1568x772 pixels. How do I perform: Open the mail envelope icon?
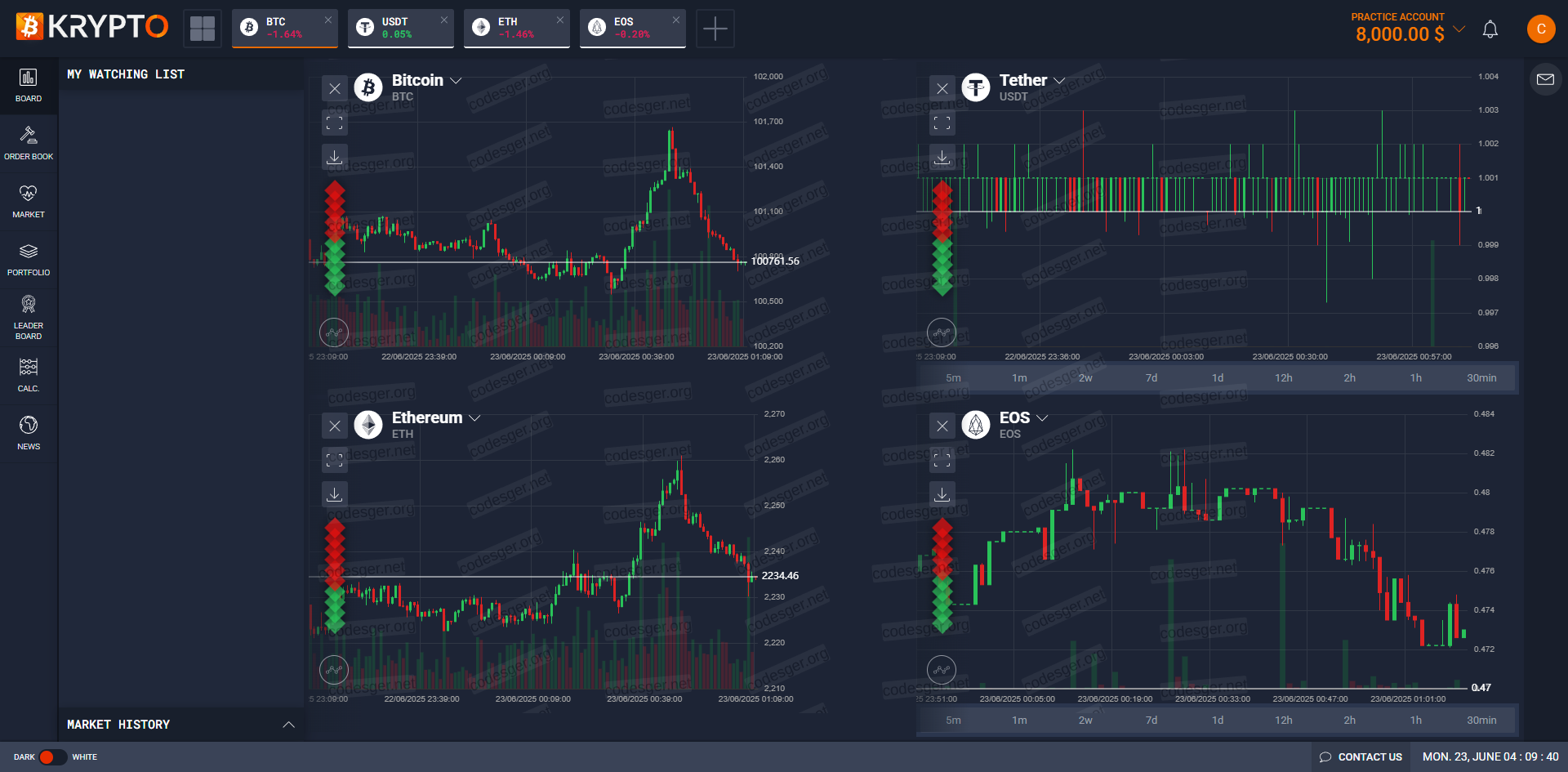click(x=1545, y=79)
